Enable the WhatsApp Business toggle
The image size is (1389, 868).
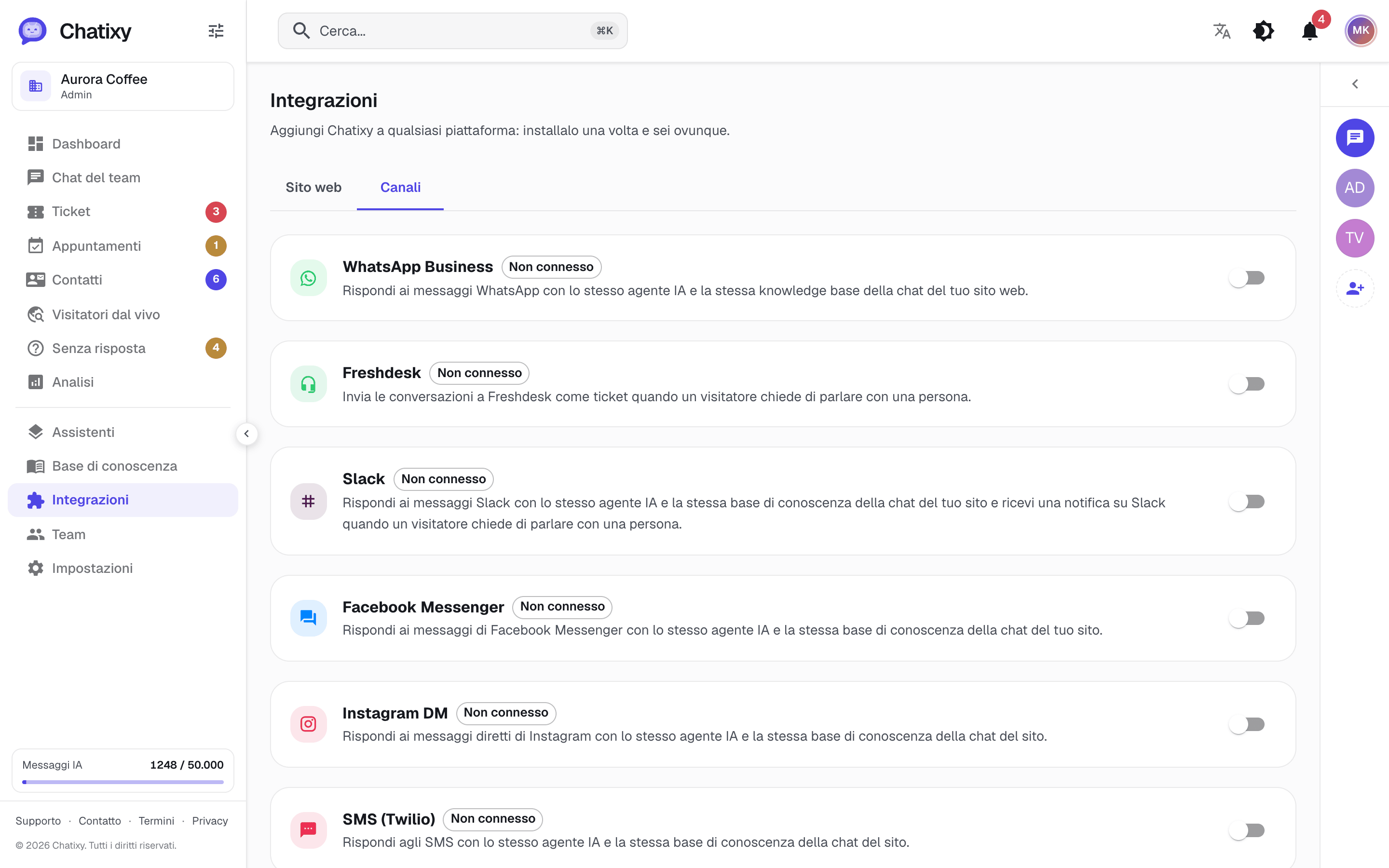(1247, 278)
